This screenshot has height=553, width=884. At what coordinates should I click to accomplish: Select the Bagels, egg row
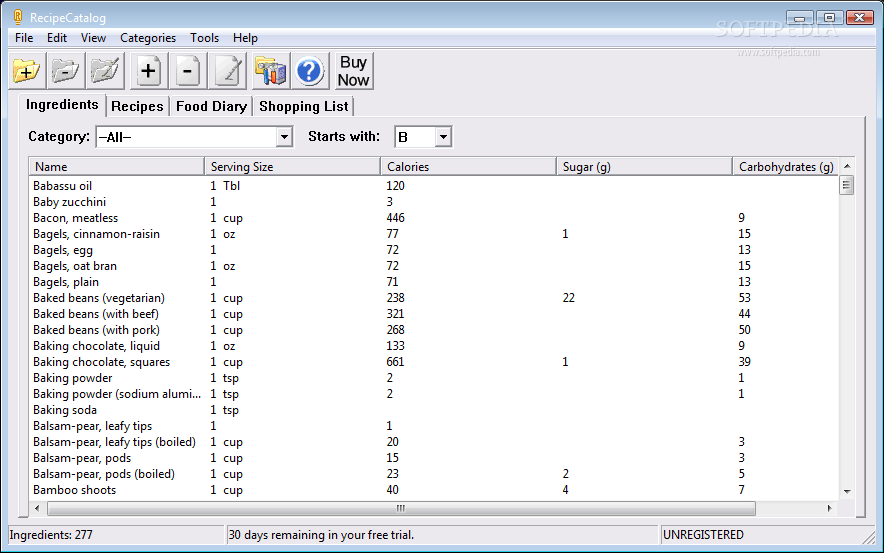point(434,250)
